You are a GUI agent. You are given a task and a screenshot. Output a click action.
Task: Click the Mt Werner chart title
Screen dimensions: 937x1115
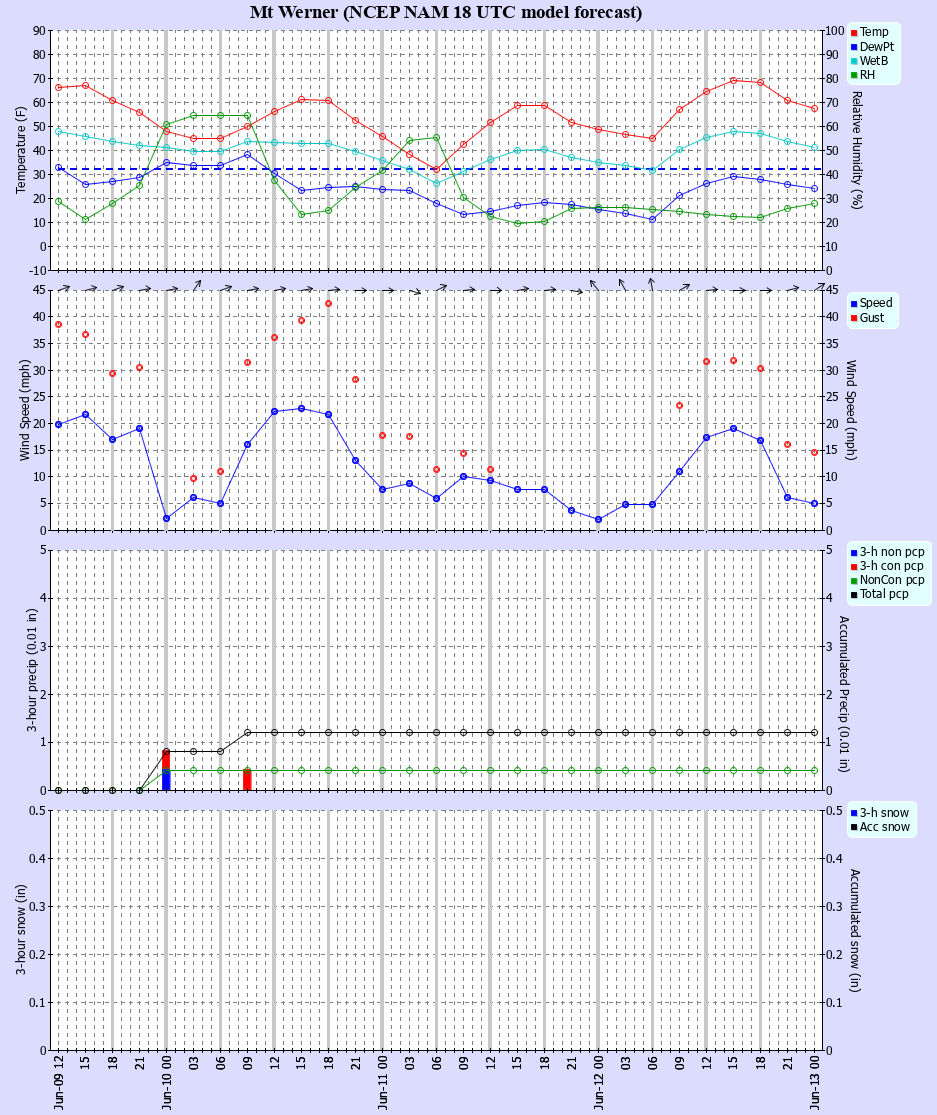point(446,12)
